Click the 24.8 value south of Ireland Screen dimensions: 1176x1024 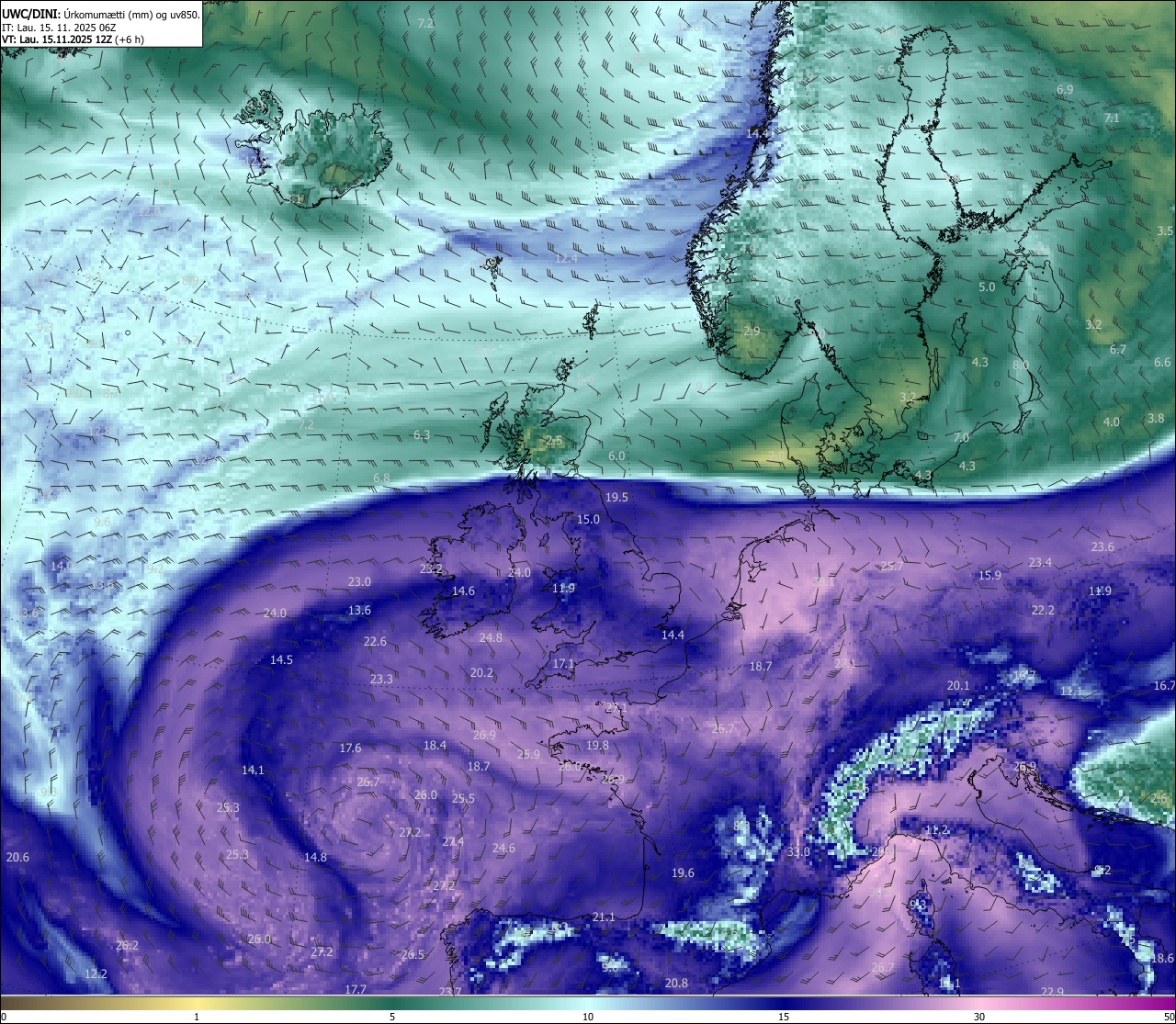pos(491,637)
